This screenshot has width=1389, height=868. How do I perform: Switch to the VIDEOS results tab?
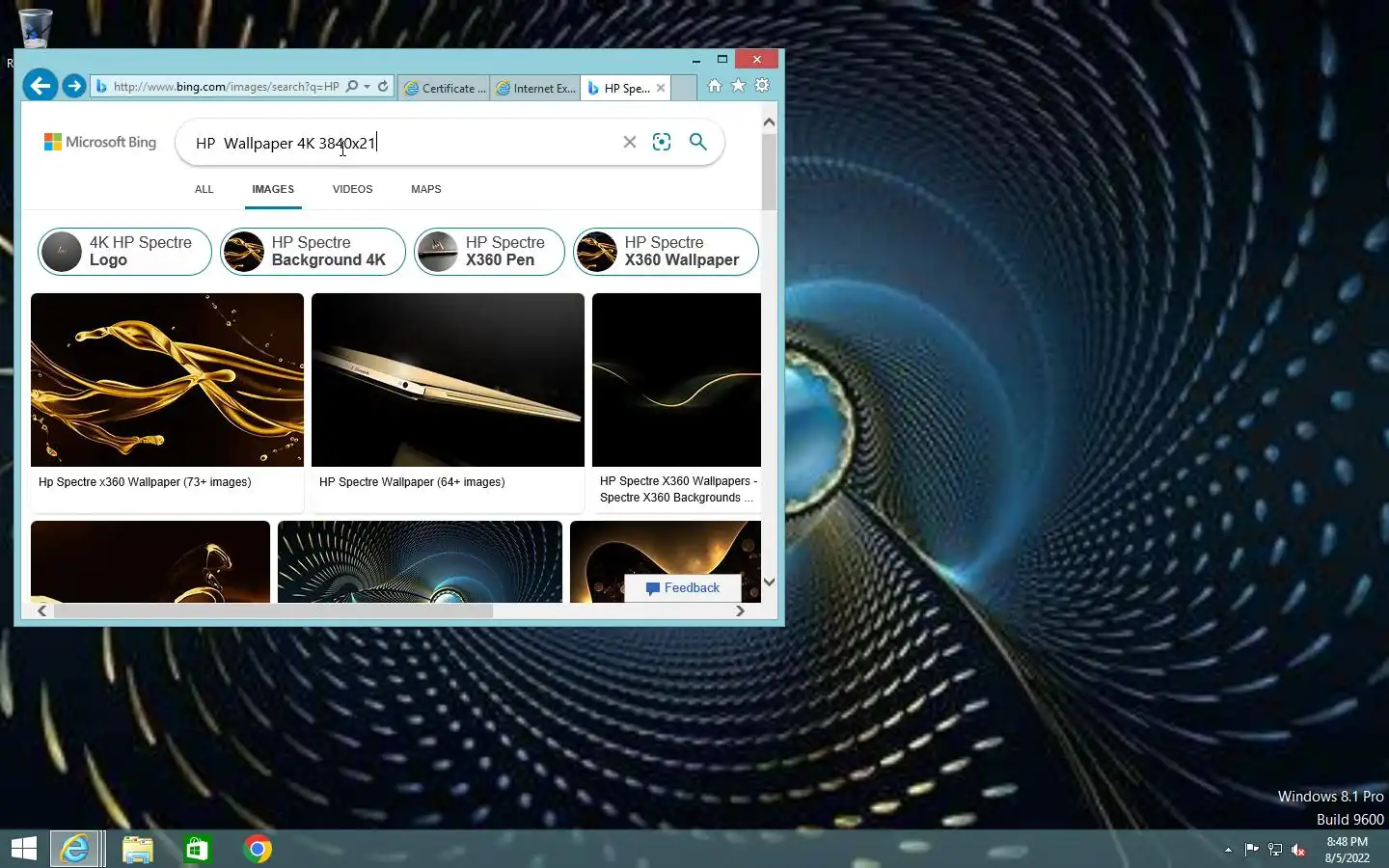click(x=352, y=189)
